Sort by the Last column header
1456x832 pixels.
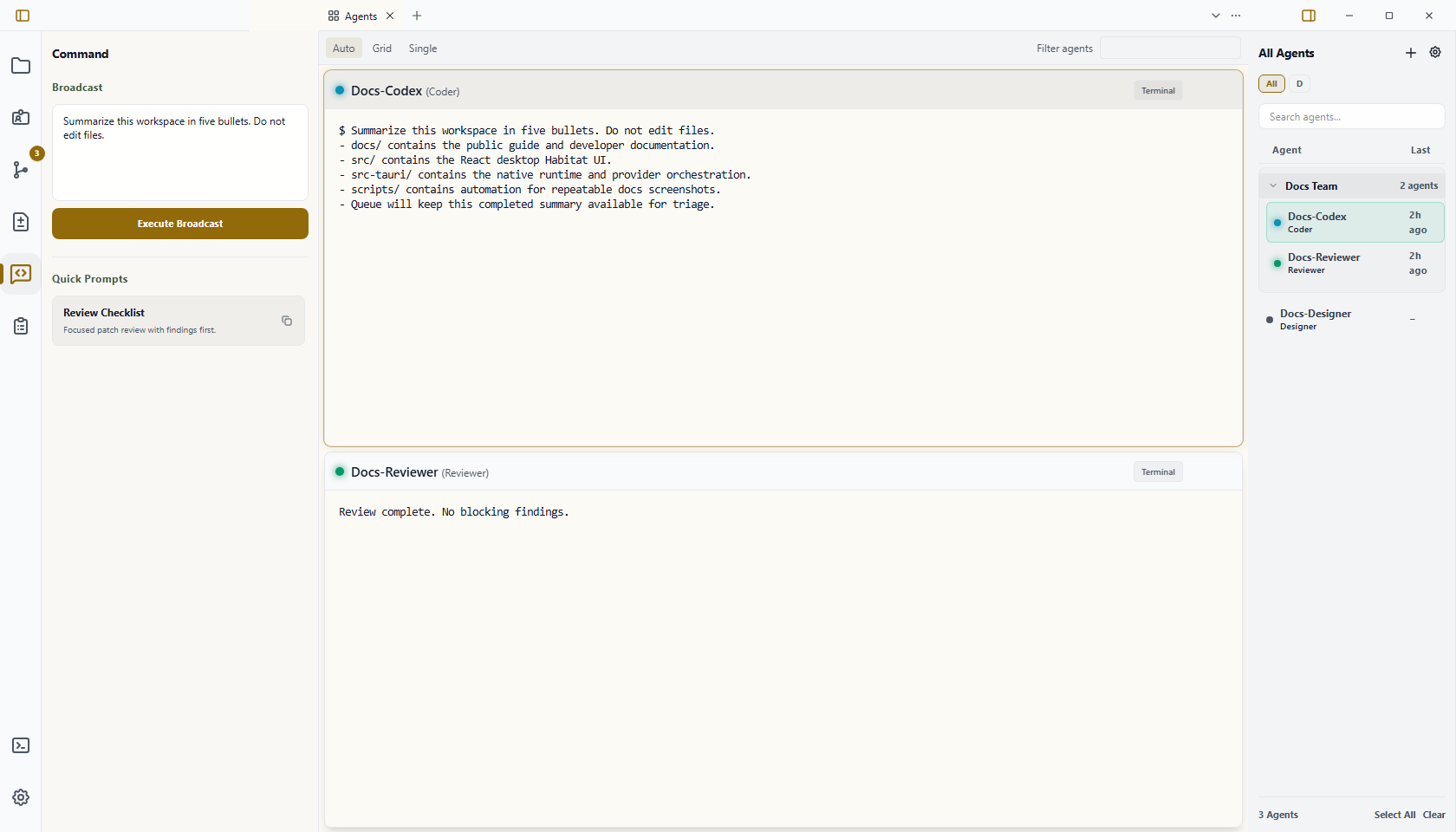1420,150
